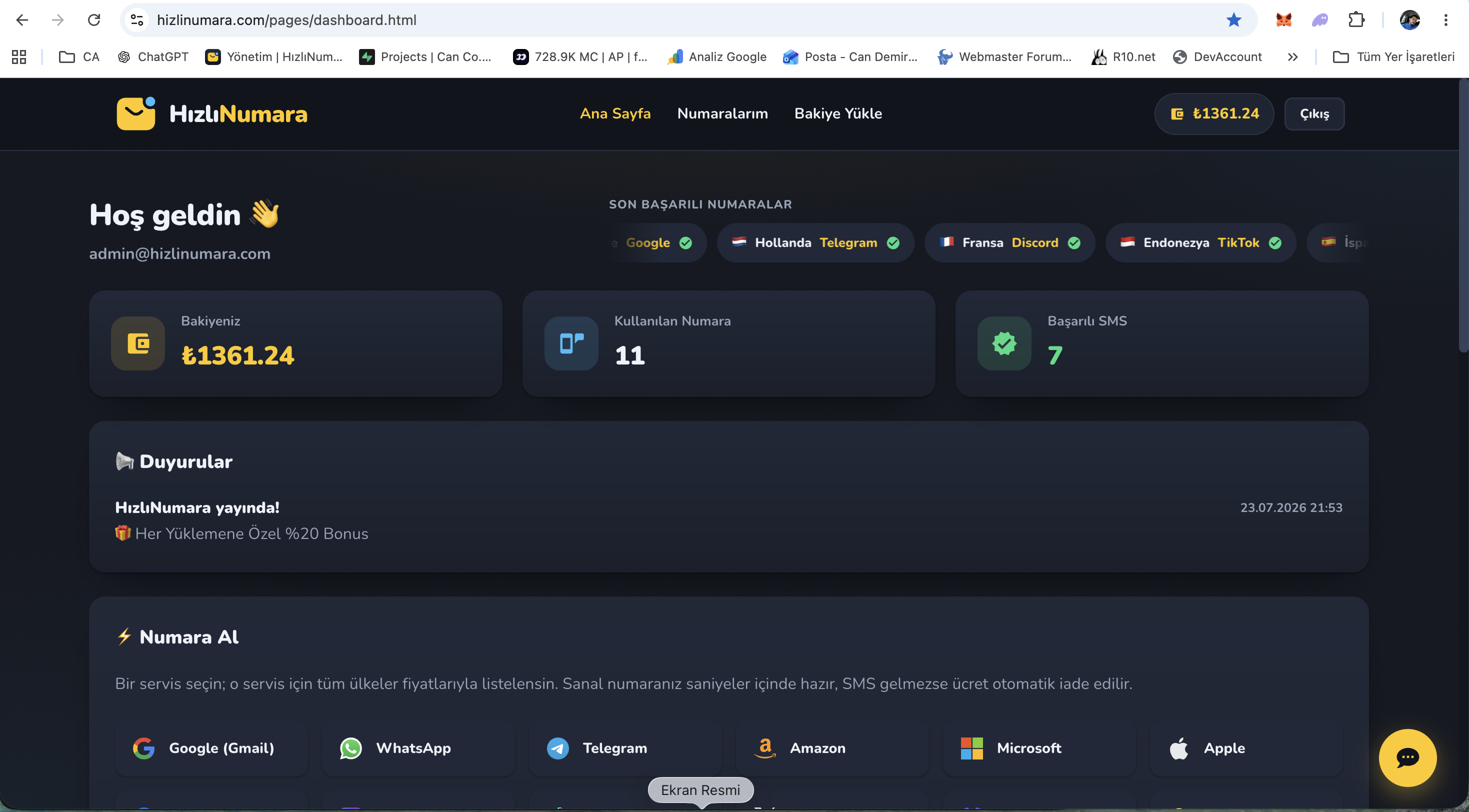Open the Projects | Can Co... bookmark
This screenshot has width=1469, height=812.
tap(425, 56)
